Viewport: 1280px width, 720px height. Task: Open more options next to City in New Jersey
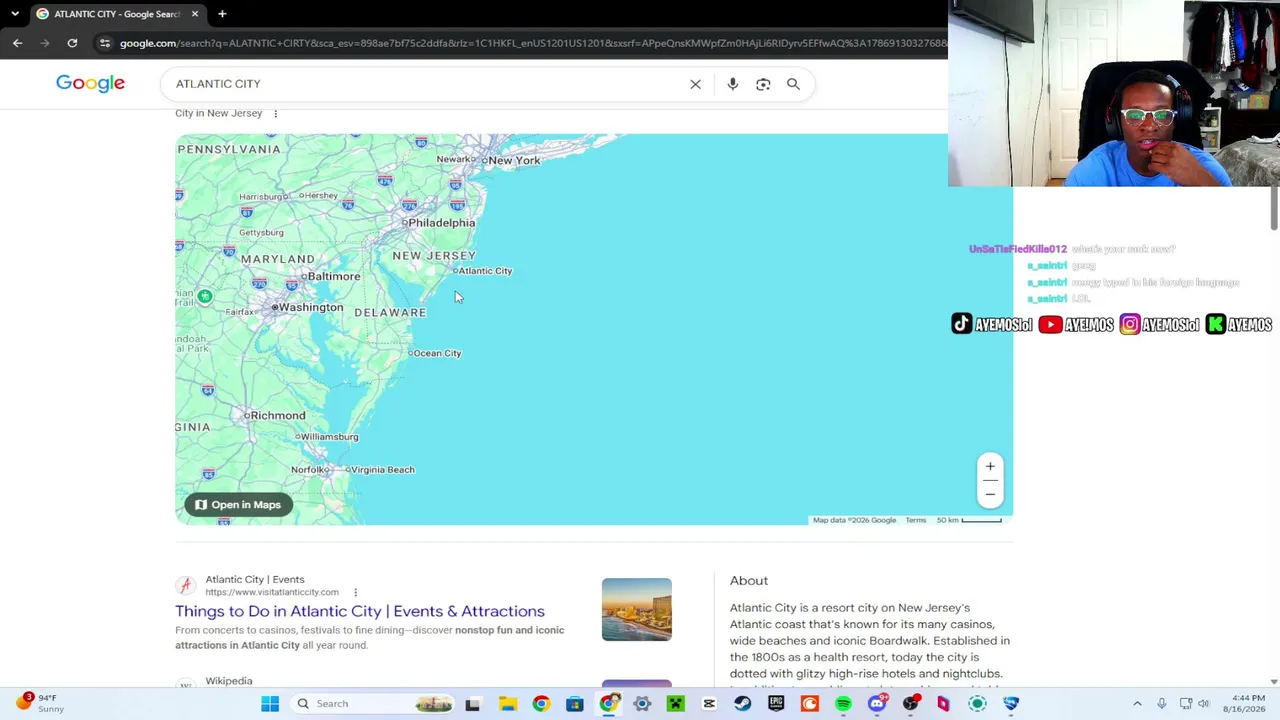[x=275, y=113]
